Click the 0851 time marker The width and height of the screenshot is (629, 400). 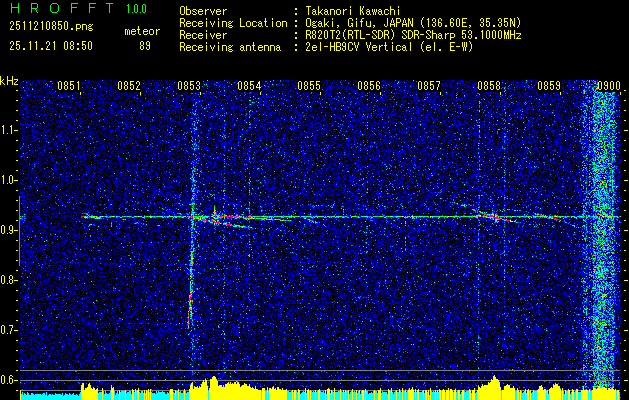coord(69,86)
